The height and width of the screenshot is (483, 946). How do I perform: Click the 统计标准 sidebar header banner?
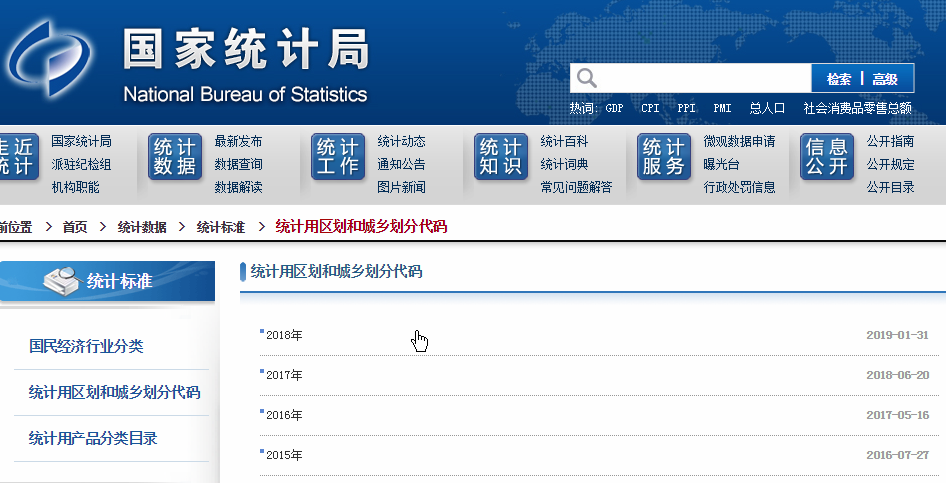coord(107,281)
